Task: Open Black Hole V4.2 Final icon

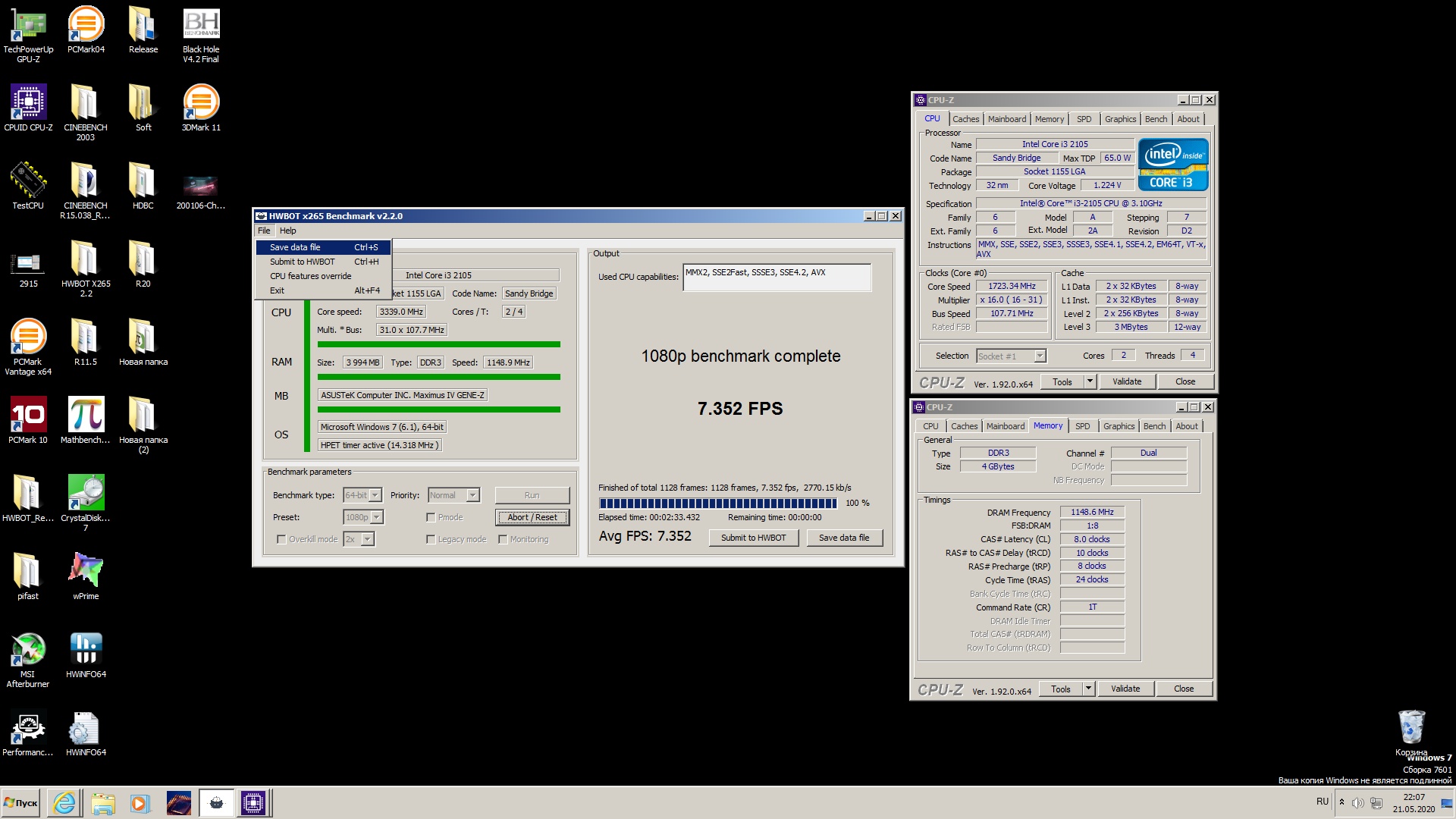Action: [x=201, y=34]
